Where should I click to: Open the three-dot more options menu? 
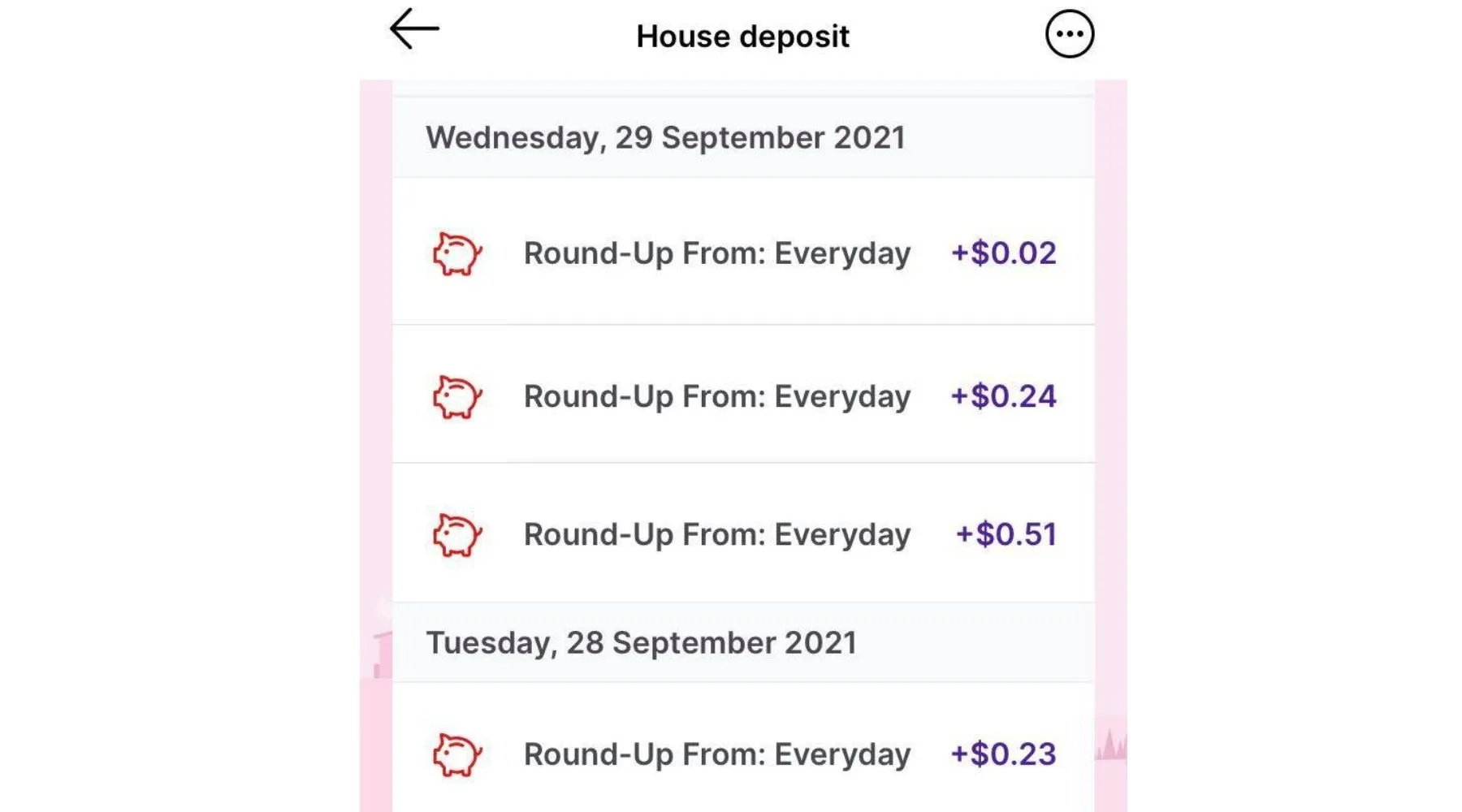pos(1069,34)
